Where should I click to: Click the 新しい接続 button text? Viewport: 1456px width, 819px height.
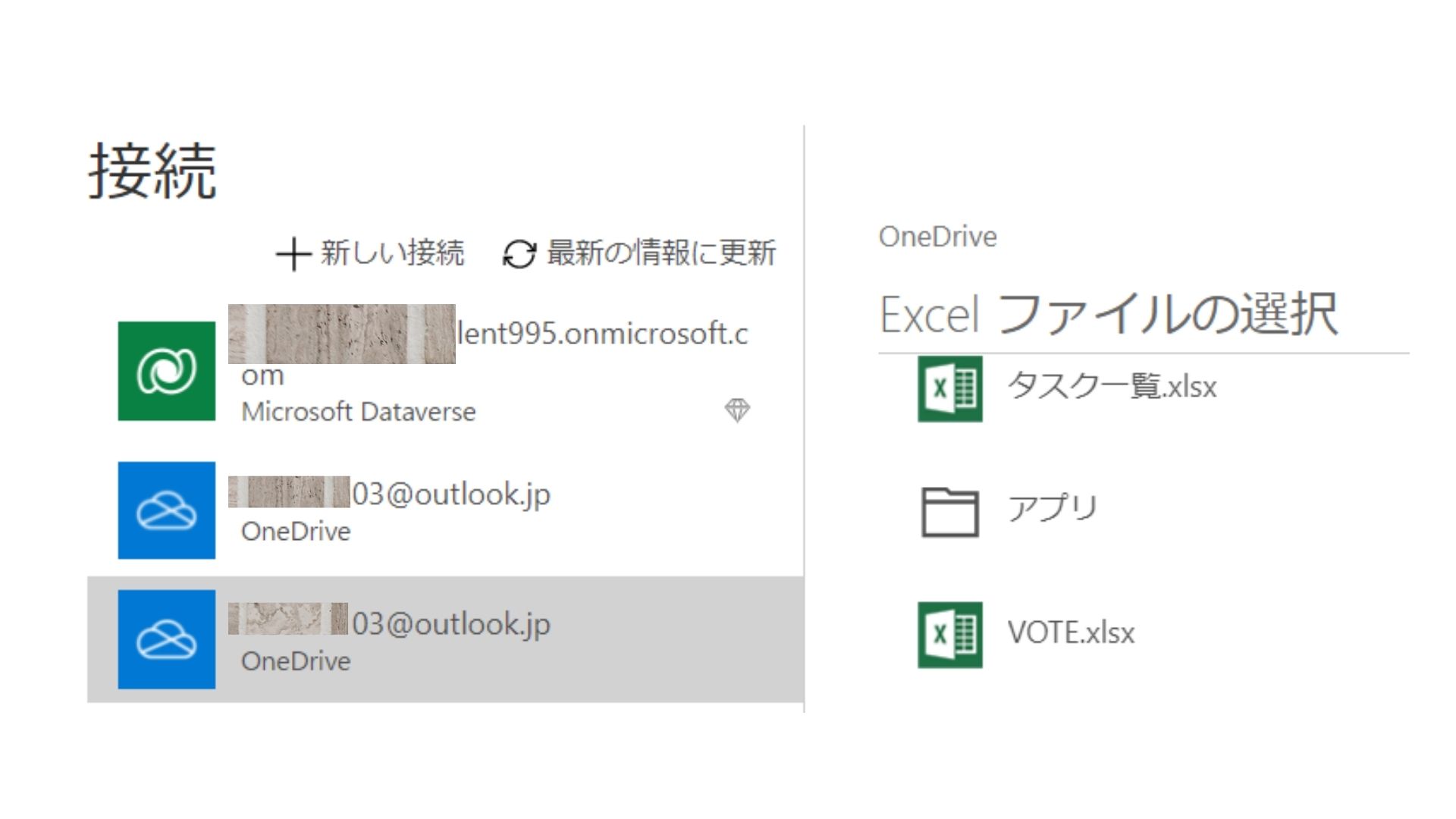point(391,253)
